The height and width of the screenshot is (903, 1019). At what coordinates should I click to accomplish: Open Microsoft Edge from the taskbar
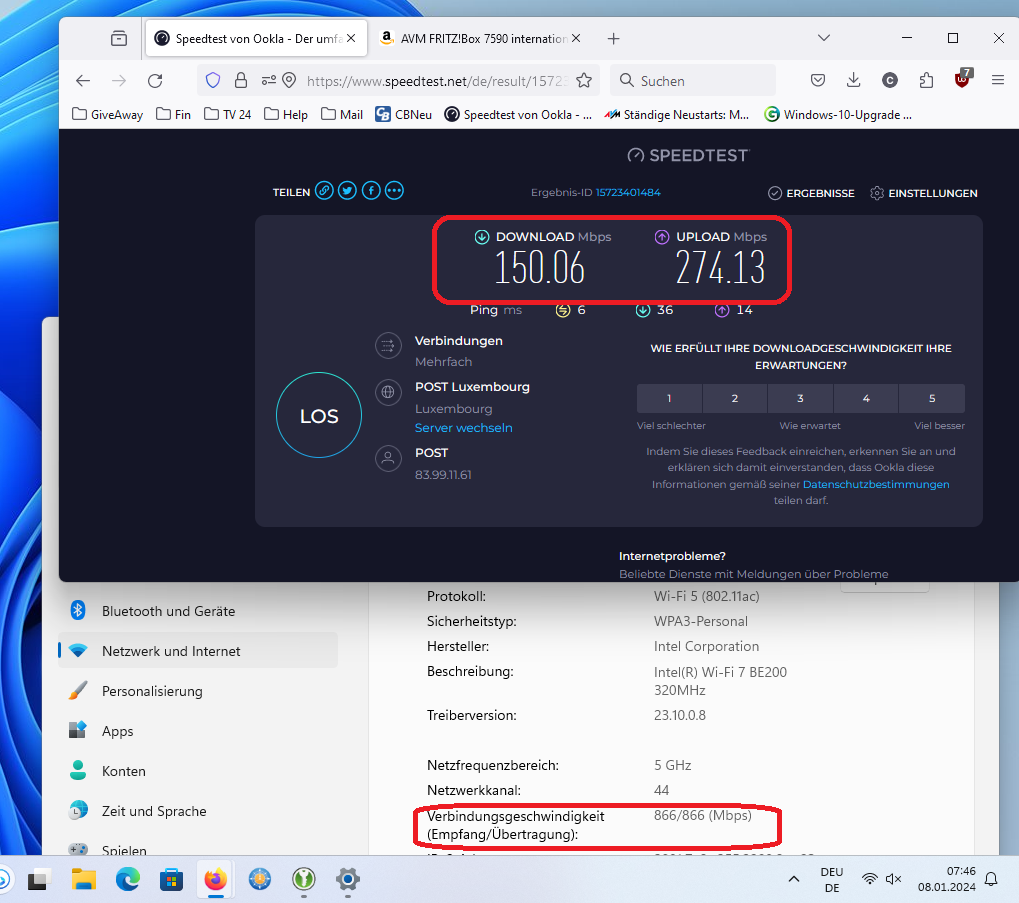(x=128, y=880)
